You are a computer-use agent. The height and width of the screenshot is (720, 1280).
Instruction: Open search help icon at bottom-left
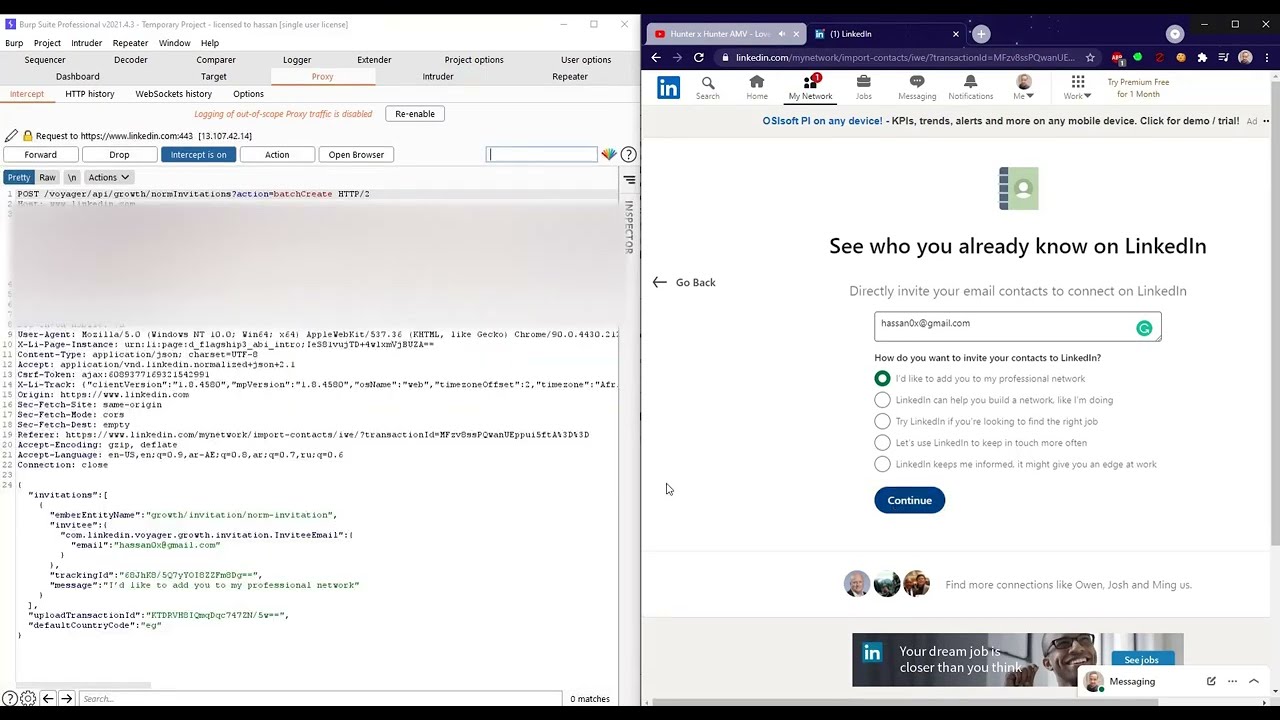tap(9, 698)
